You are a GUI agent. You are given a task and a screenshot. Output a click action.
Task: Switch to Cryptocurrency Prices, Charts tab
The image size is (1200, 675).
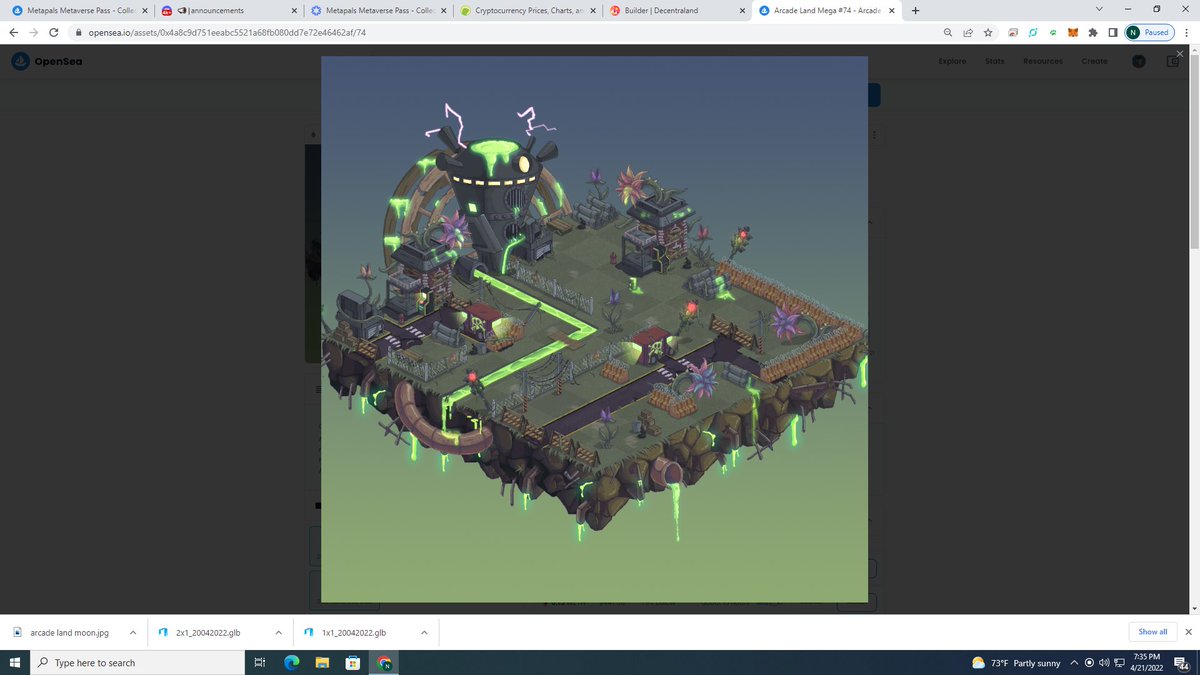point(527,10)
